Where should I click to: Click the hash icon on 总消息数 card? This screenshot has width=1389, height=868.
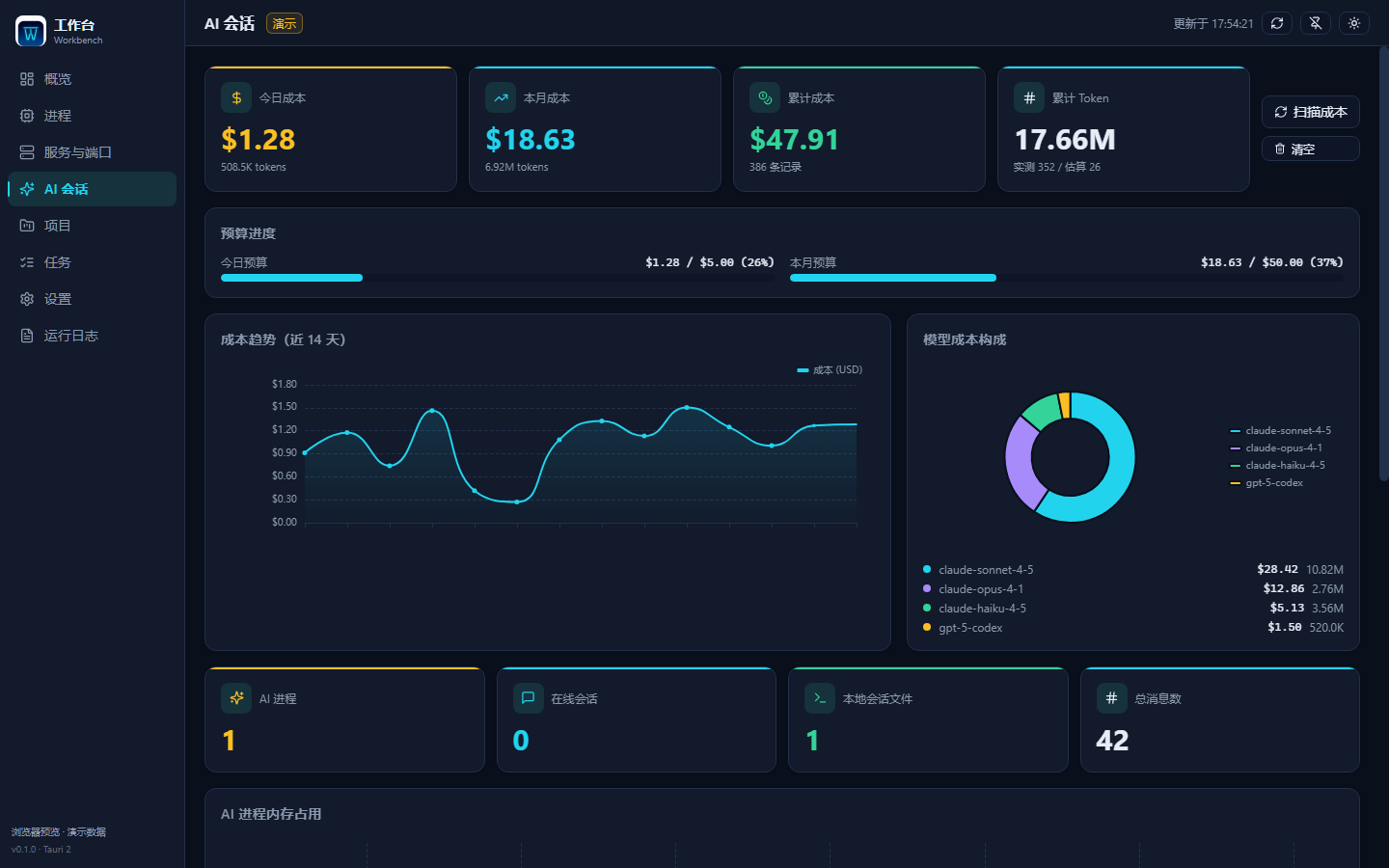pyautogui.click(x=1111, y=698)
